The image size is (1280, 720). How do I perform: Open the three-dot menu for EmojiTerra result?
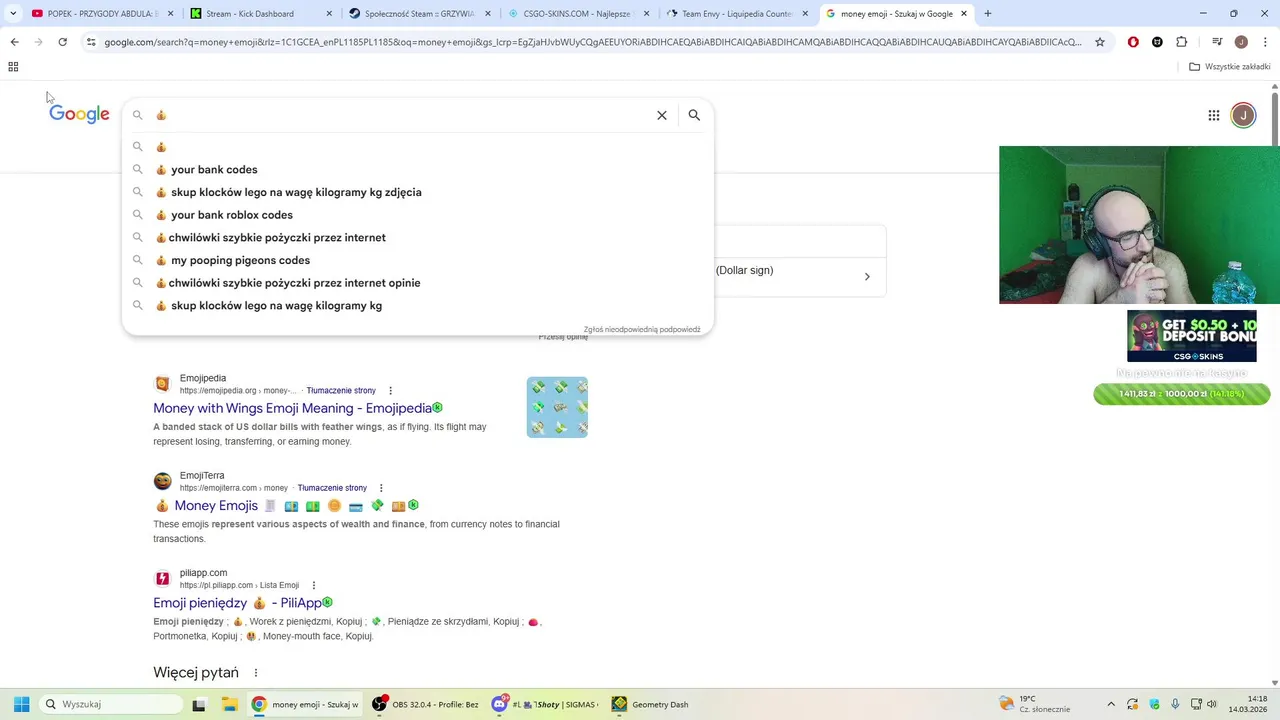pos(381,488)
